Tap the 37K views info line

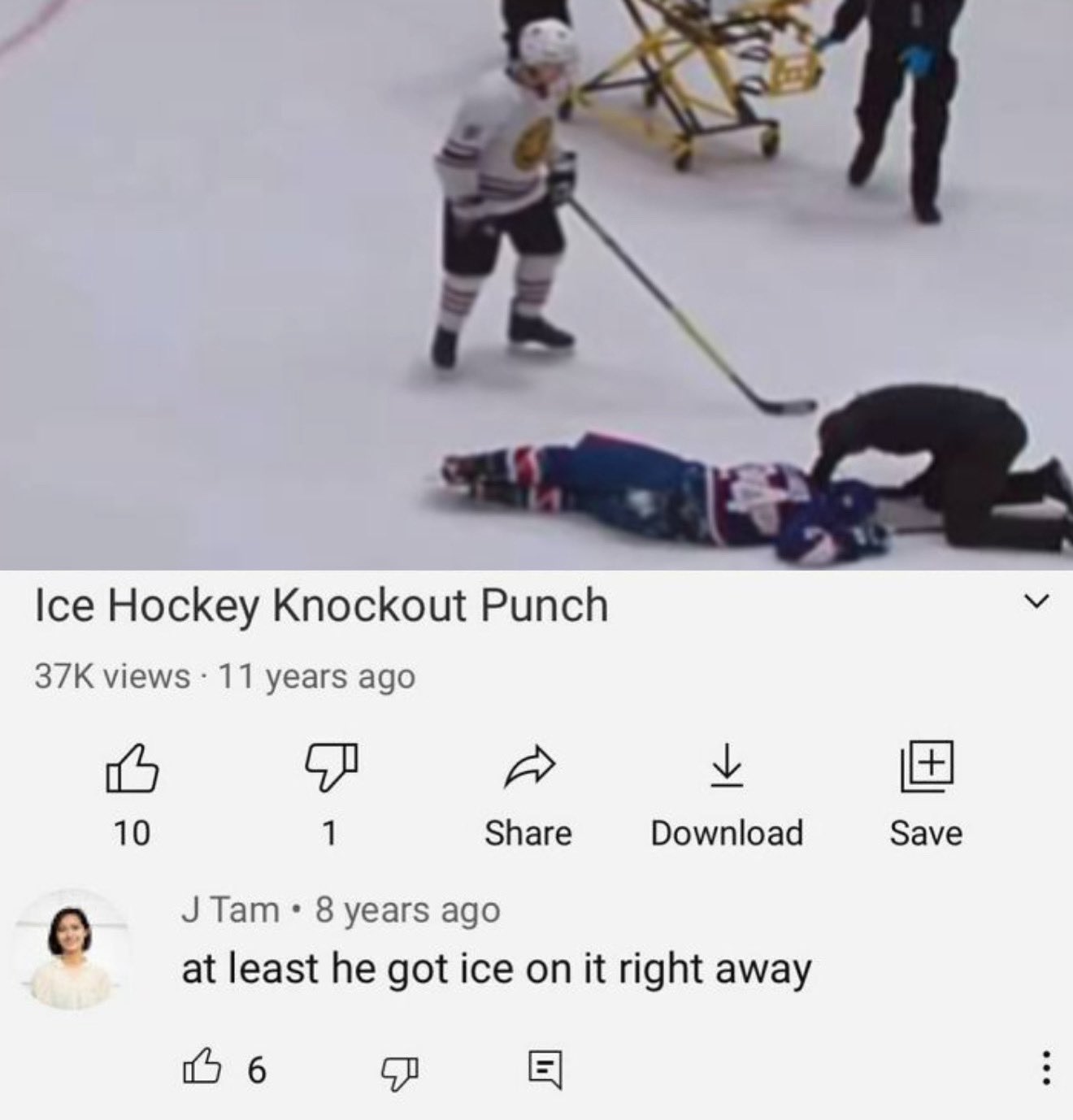coord(224,676)
